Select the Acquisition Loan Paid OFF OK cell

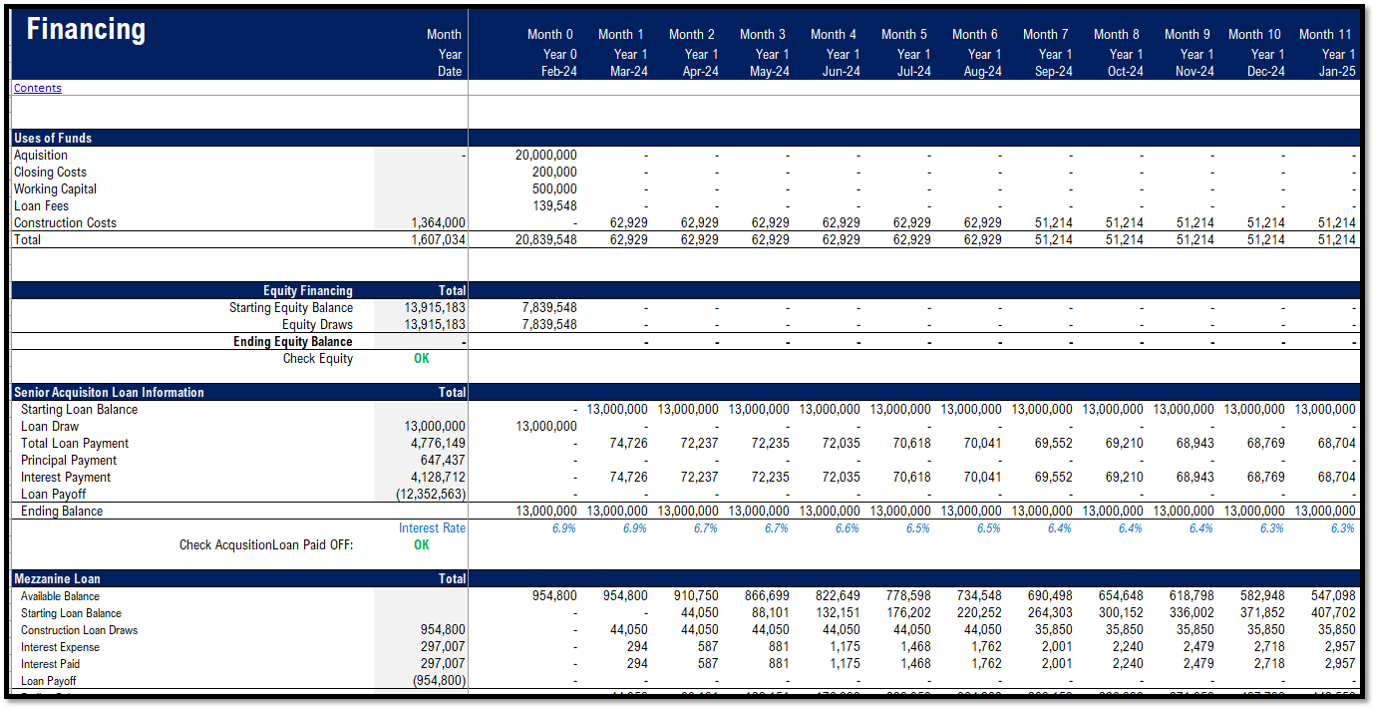(x=422, y=545)
